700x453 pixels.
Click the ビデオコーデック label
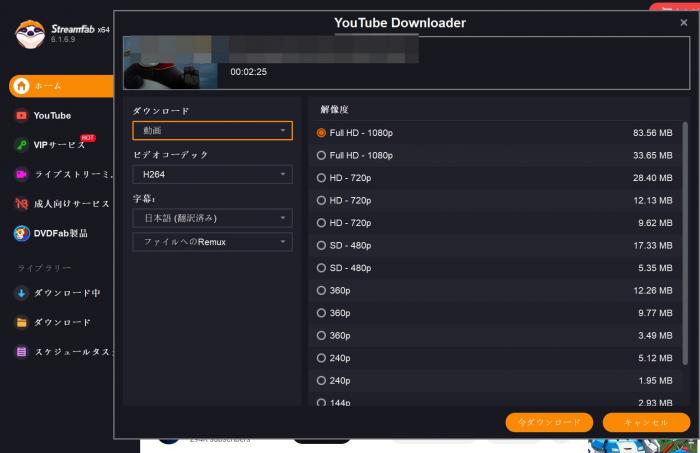tap(171, 155)
